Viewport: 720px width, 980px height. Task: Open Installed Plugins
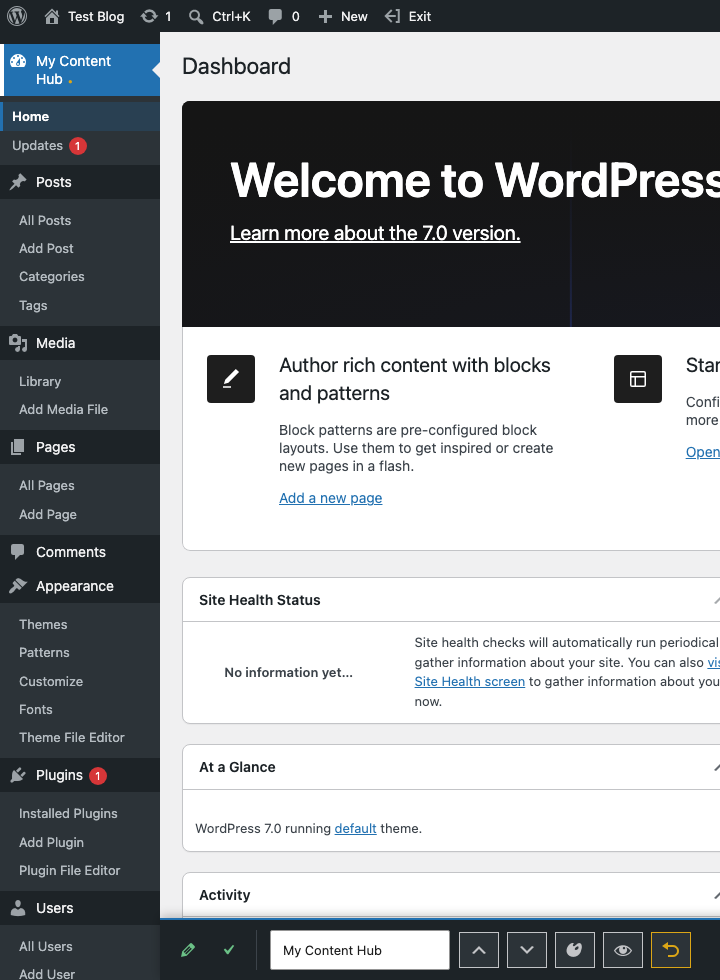pyautogui.click(x=68, y=813)
